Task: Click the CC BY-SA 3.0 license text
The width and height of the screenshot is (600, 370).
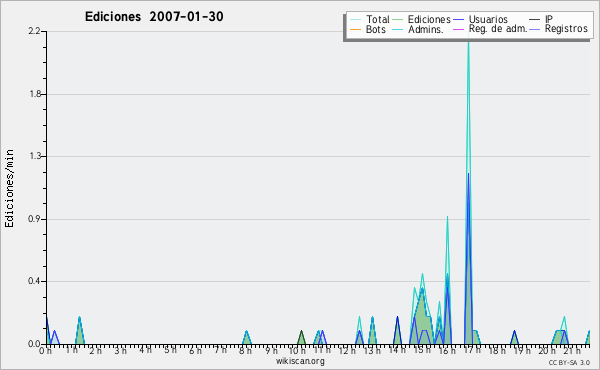Action: pyautogui.click(x=569, y=362)
